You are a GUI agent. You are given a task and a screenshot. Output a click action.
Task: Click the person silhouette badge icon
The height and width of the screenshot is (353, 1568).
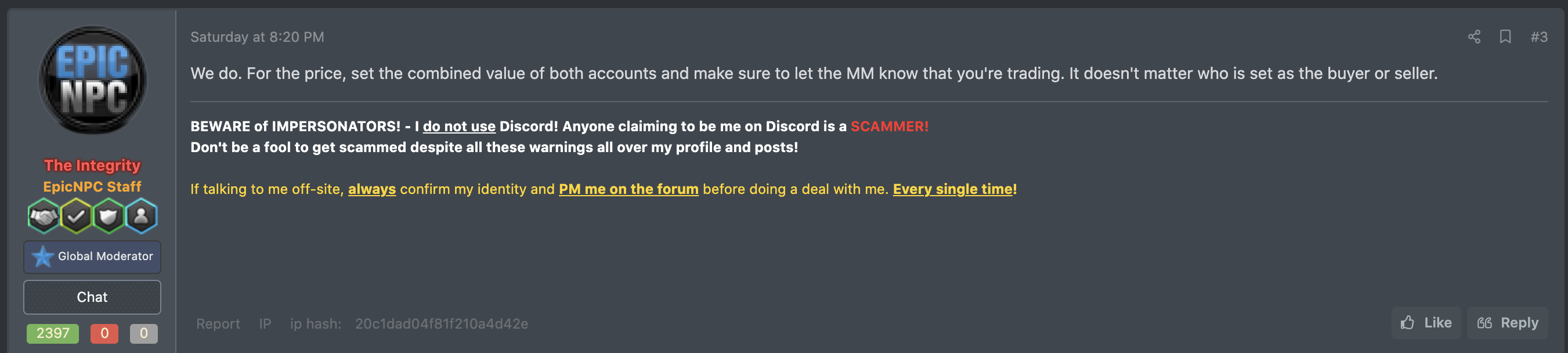pos(141,216)
